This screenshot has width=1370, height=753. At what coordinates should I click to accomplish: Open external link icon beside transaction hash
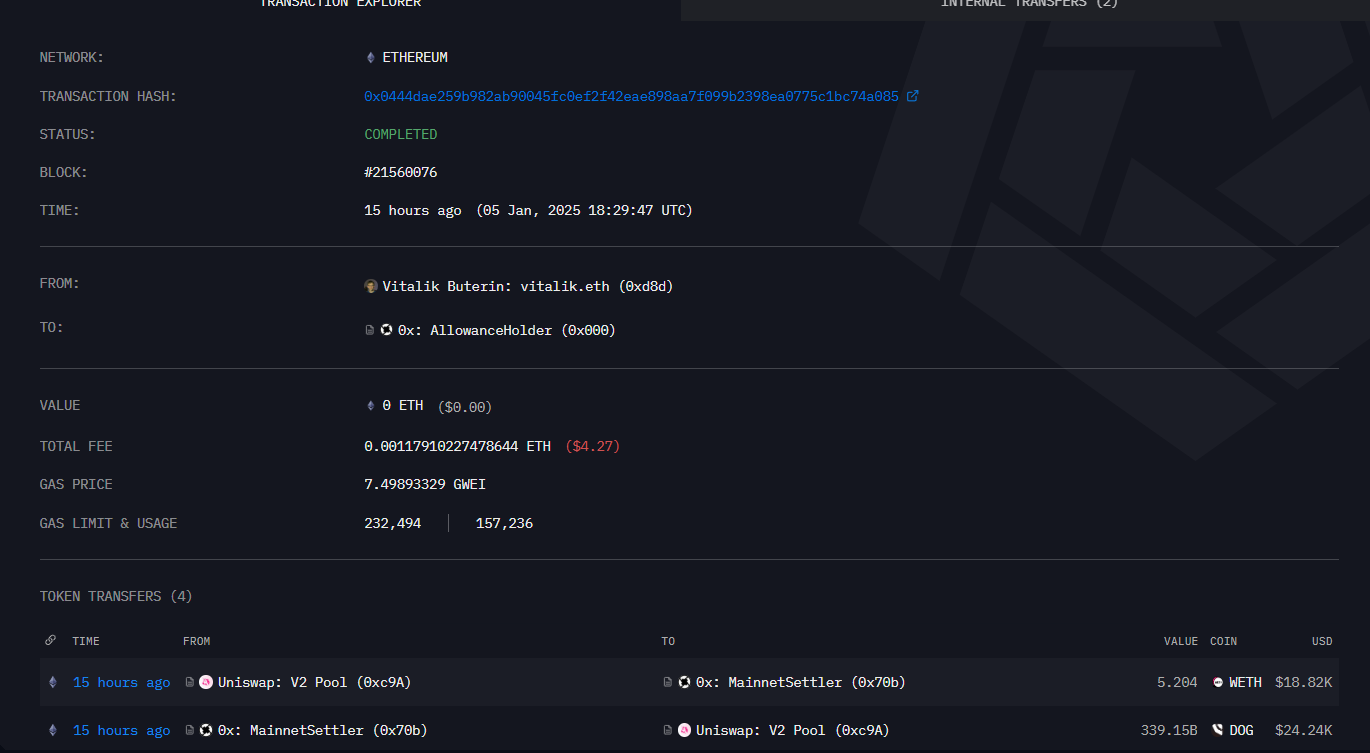click(x=912, y=97)
